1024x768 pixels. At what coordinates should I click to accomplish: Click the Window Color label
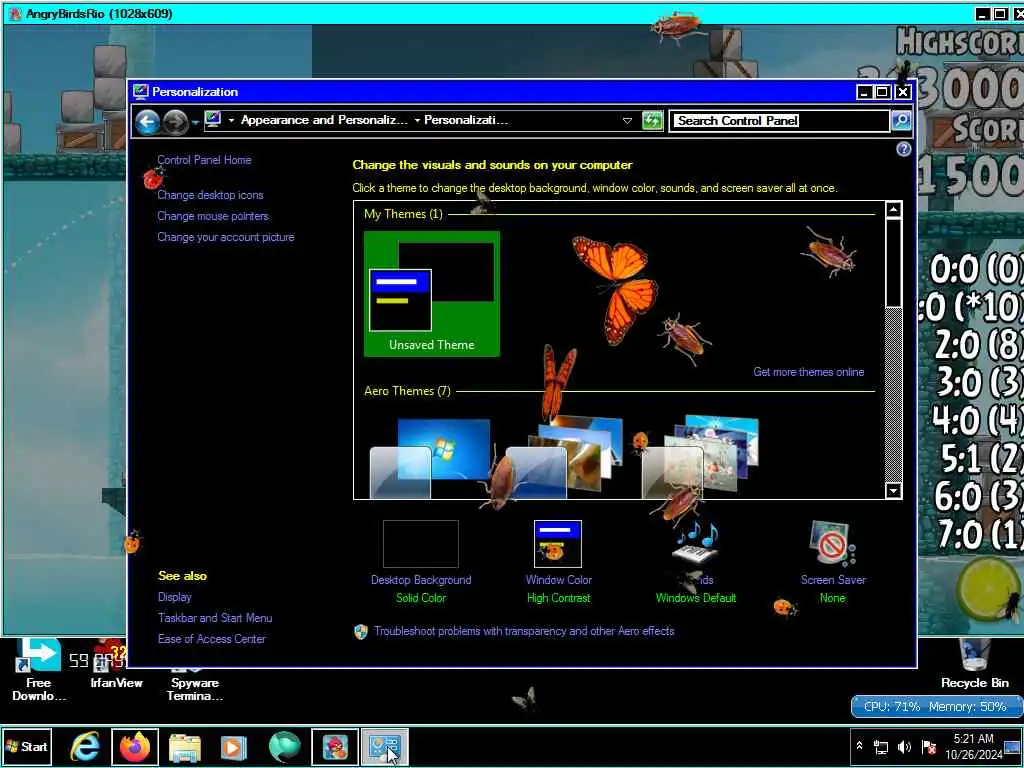(x=558, y=580)
